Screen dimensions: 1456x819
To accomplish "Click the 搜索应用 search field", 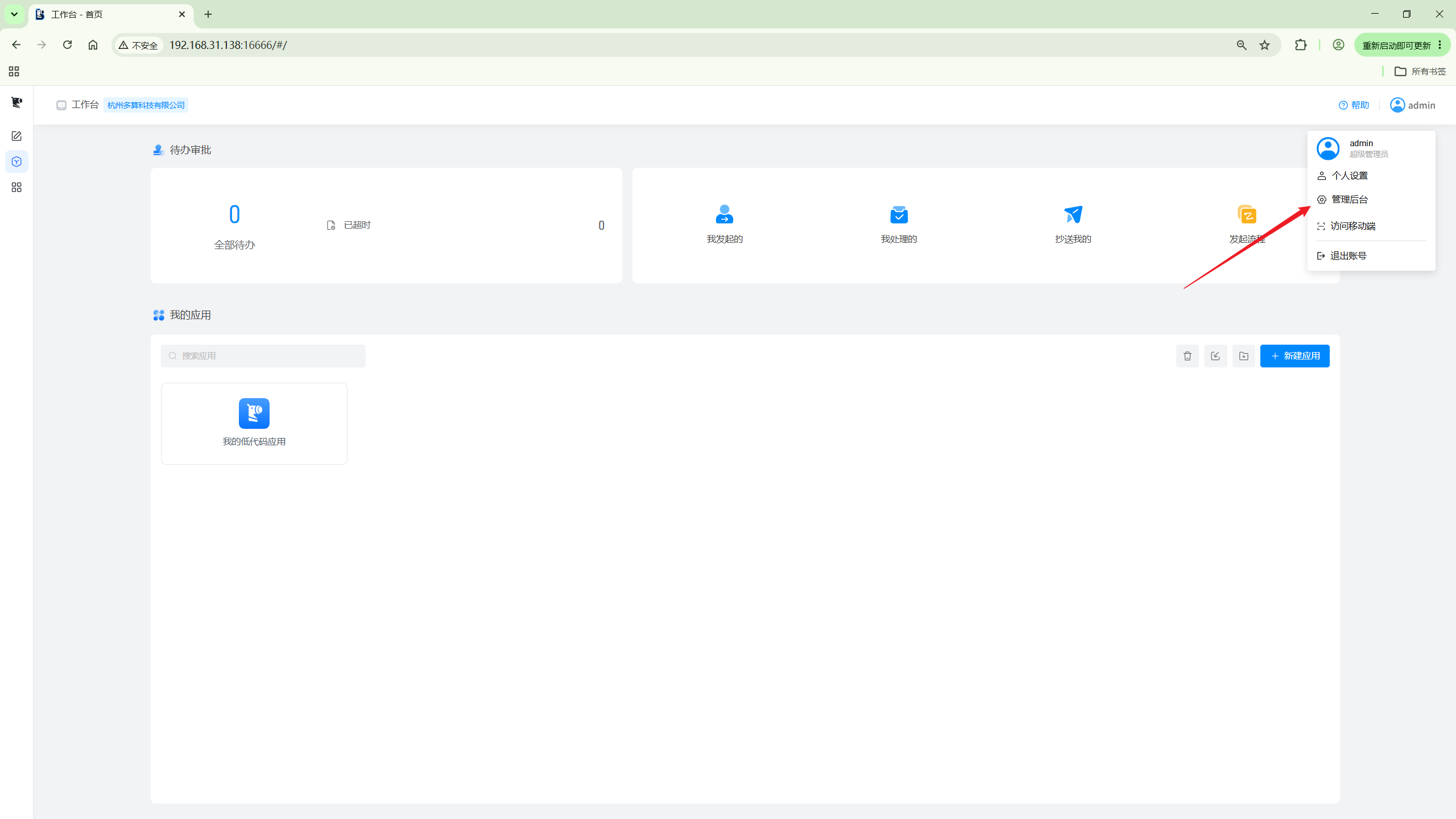I will pyautogui.click(x=263, y=356).
